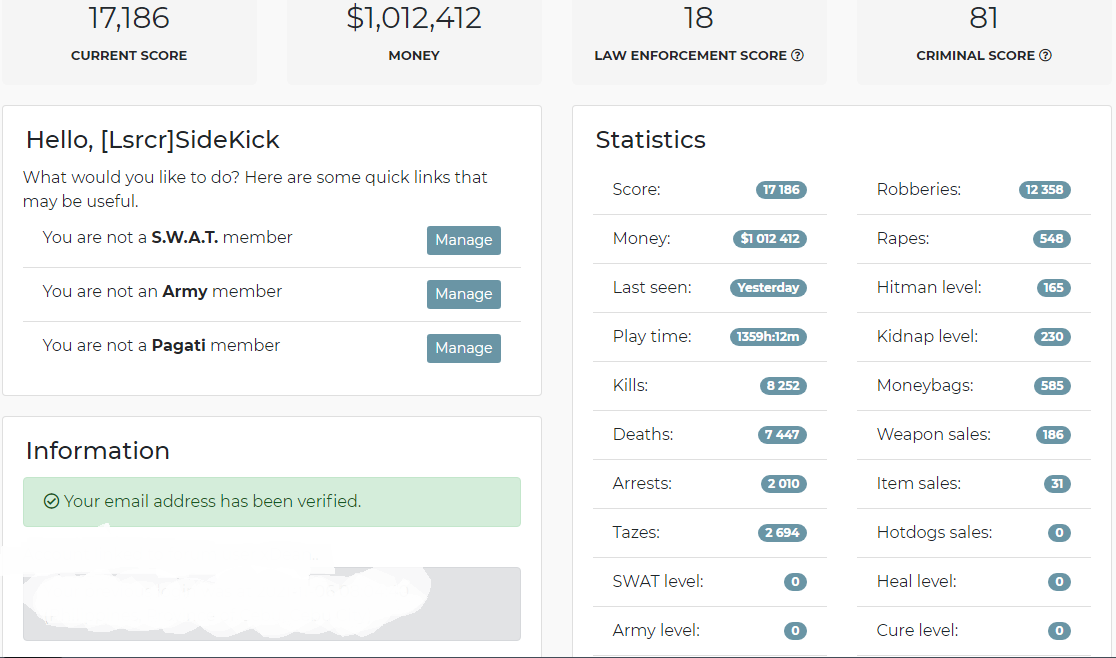Viewport: 1116px width, 658px height.
Task: Click the Play time 1359h:12m badge
Action: tap(768, 337)
